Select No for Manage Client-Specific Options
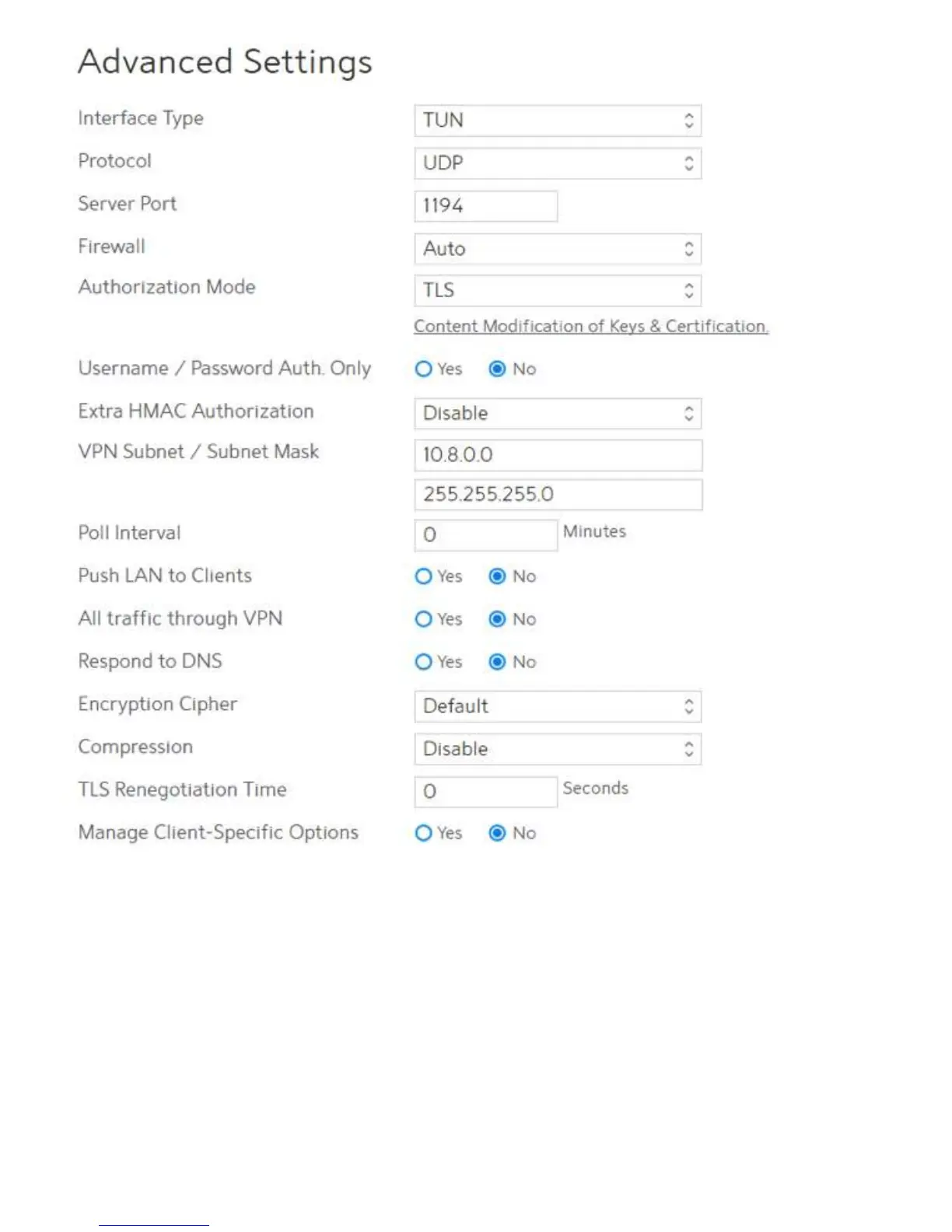952x1232 pixels. click(x=497, y=833)
